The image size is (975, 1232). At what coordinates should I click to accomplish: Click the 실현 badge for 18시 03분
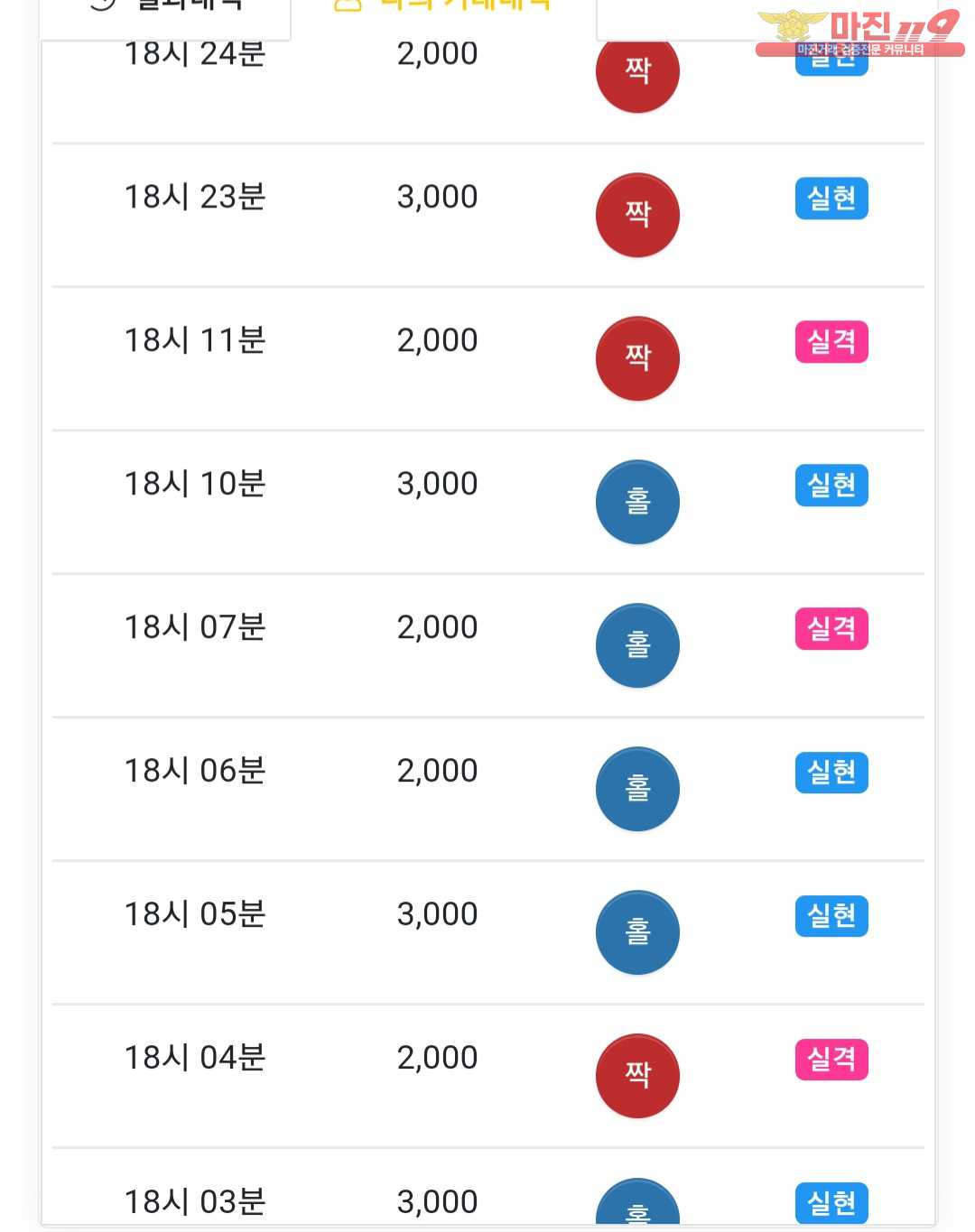pos(831,1203)
